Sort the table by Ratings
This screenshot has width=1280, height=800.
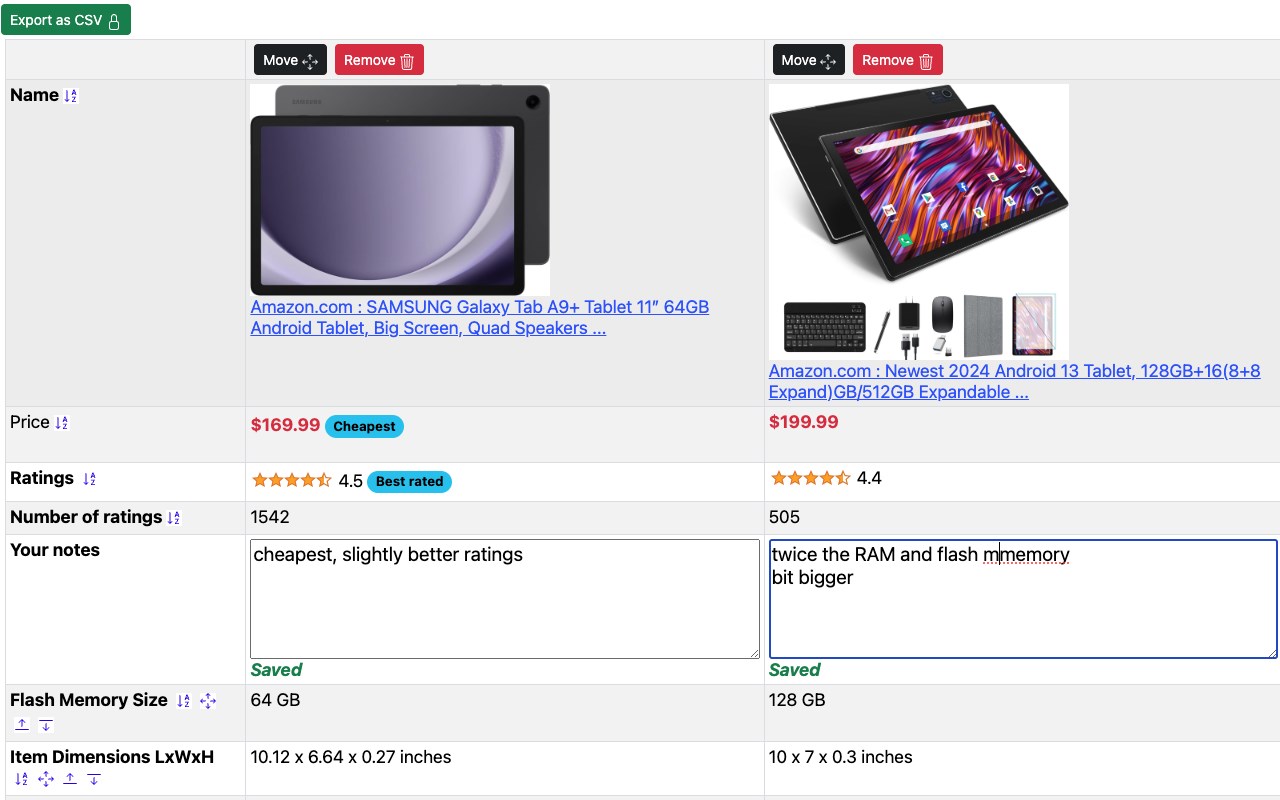tap(89, 479)
